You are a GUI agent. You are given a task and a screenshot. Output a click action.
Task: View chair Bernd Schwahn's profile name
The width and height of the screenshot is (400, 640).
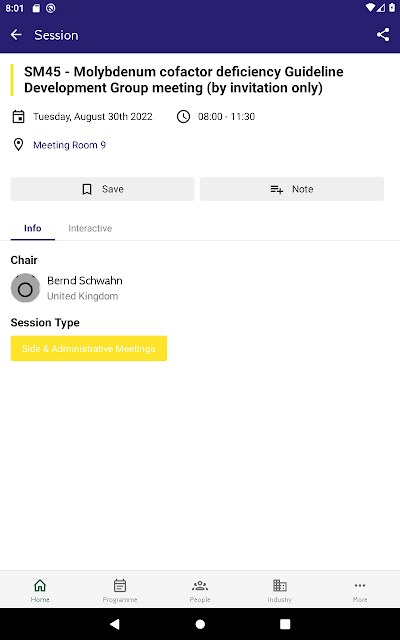85,281
